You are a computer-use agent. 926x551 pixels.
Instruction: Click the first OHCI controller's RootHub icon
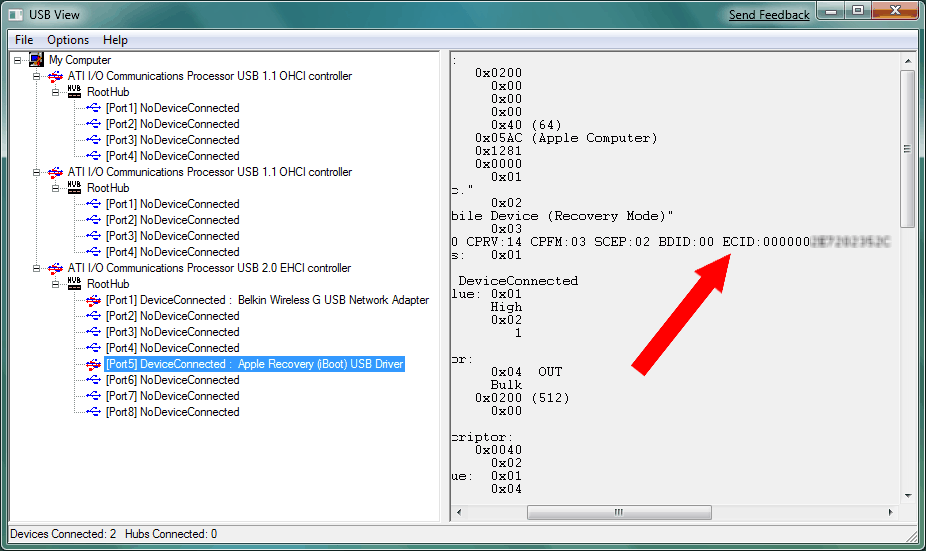point(74,92)
